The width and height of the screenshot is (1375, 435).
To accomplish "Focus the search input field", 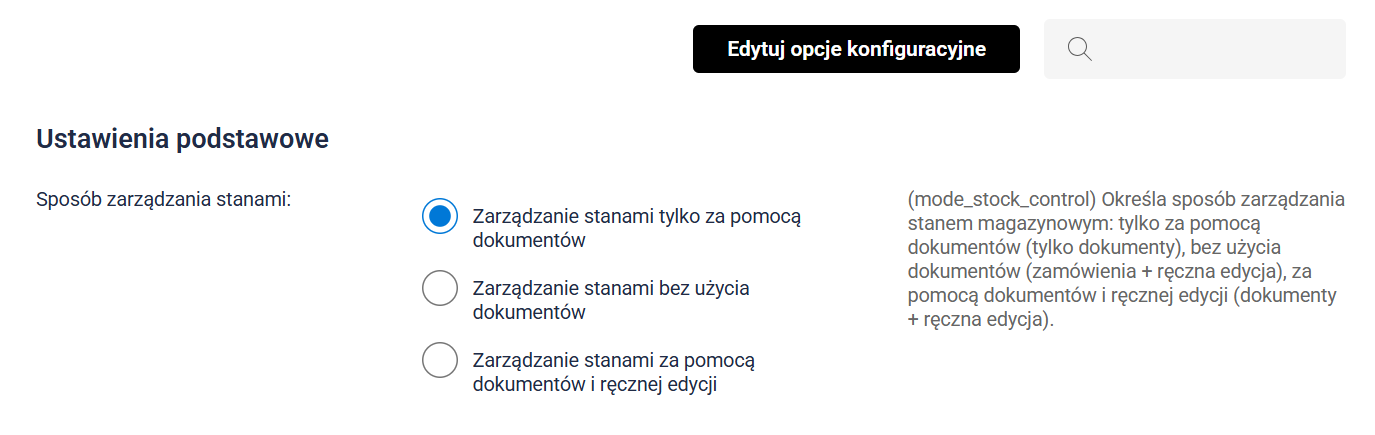I will point(1210,49).
